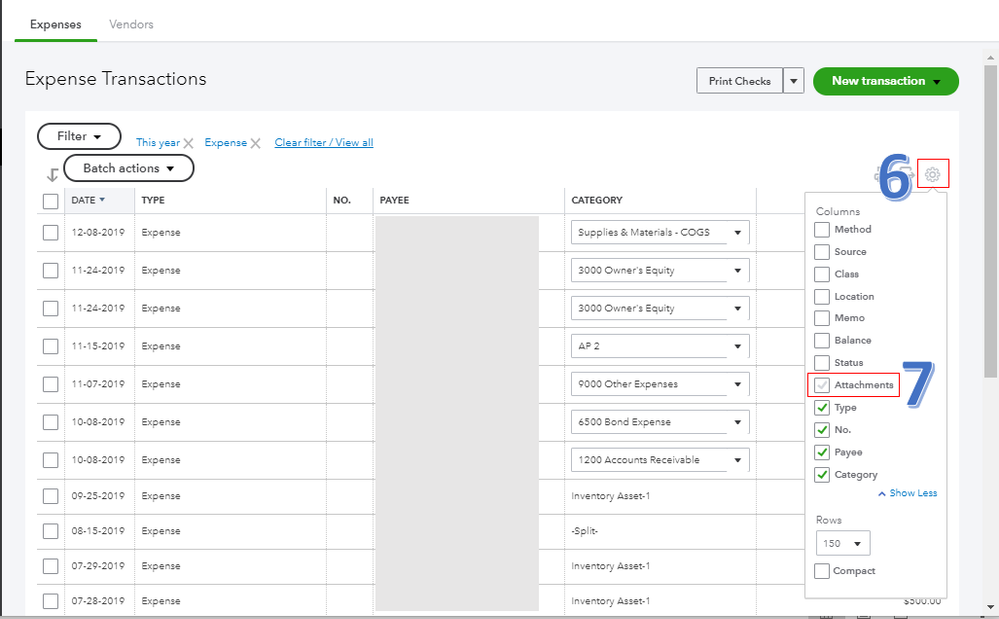The image size is (999, 619).
Task: Open the table gear settings icon
Action: coord(932,174)
